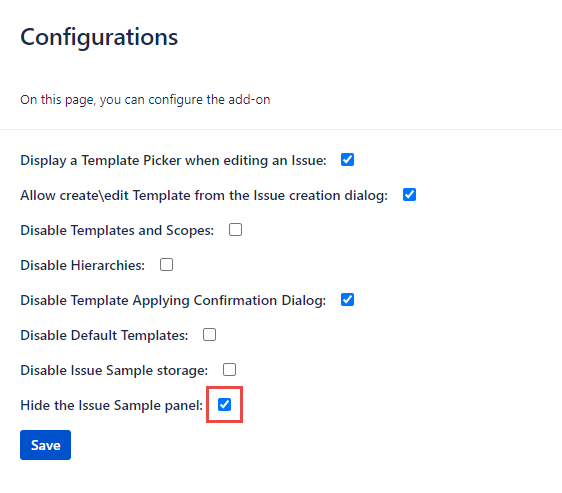Uncheck Display a Template Picker when editing checkbox

pyautogui.click(x=347, y=160)
